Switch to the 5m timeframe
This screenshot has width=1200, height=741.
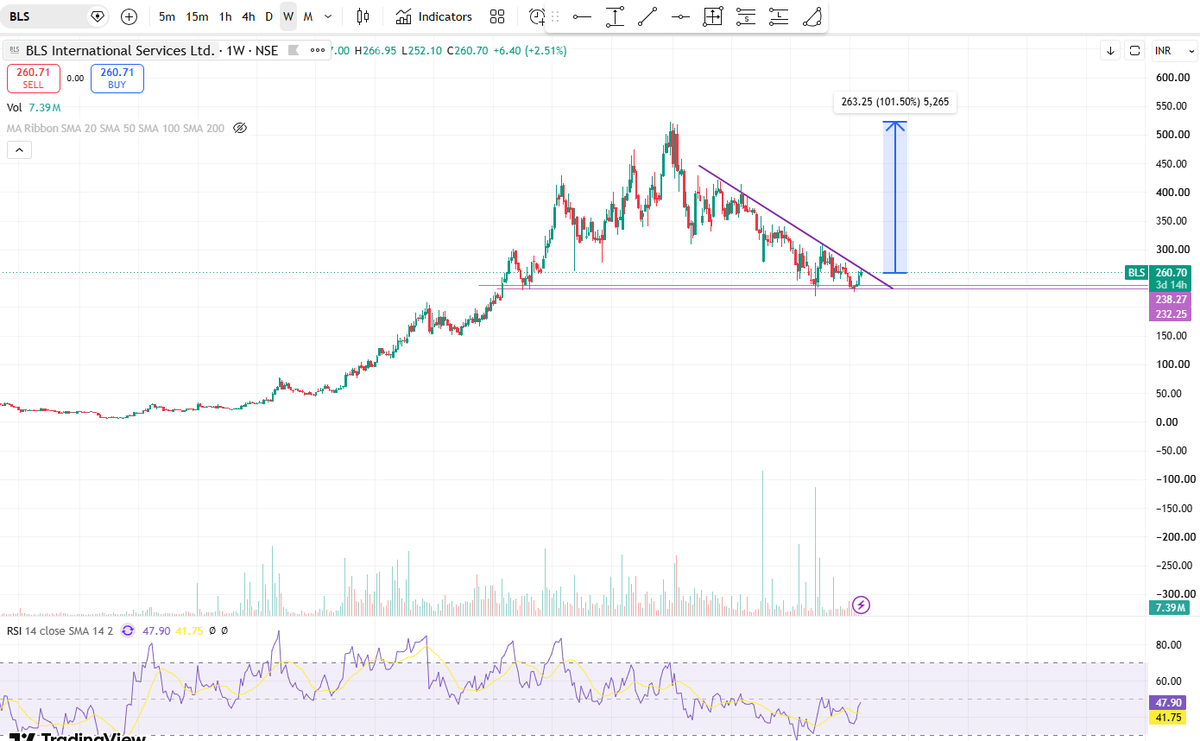click(167, 17)
